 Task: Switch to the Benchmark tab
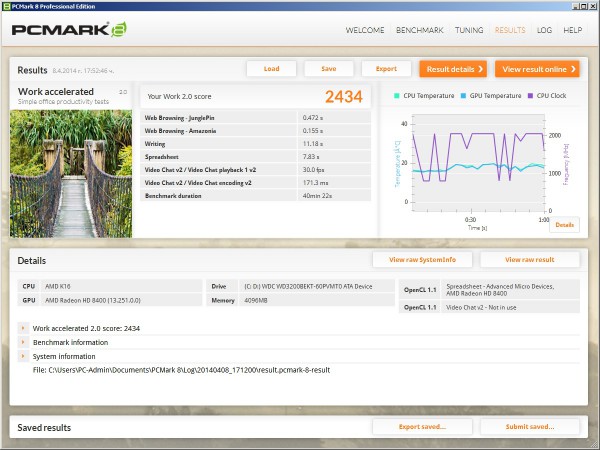point(419,30)
